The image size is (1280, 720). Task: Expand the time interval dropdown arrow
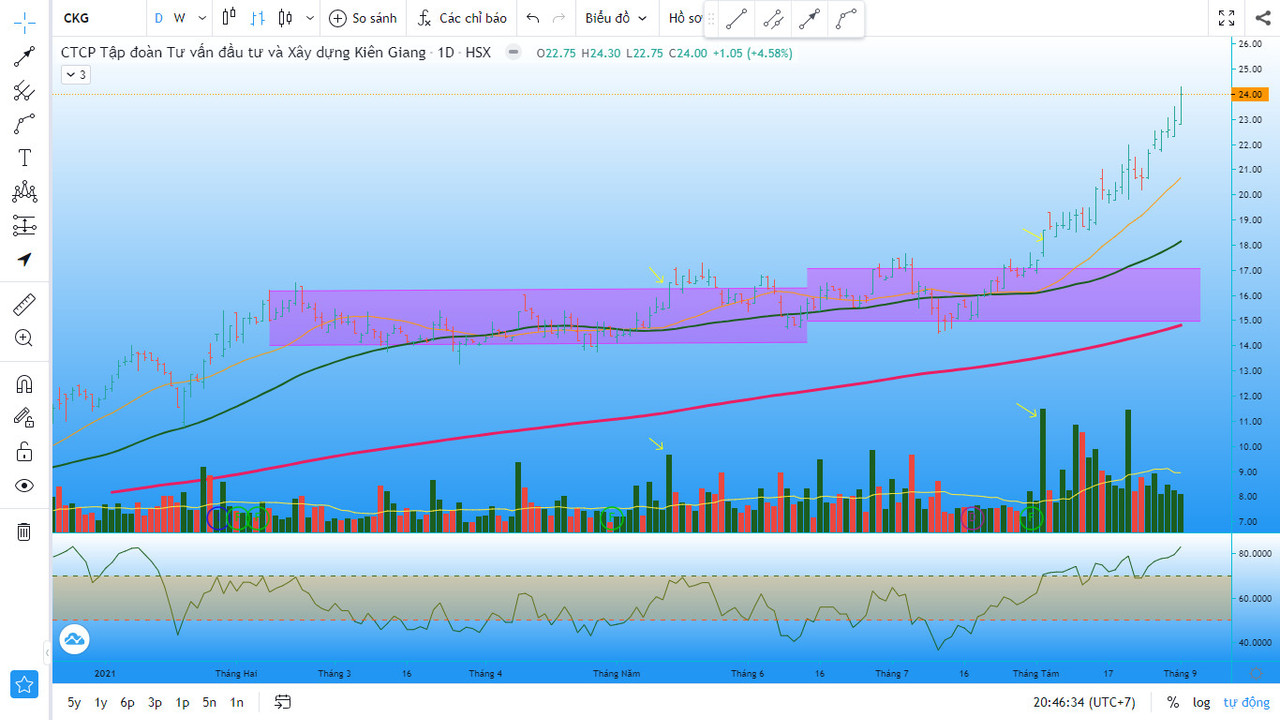[203, 18]
